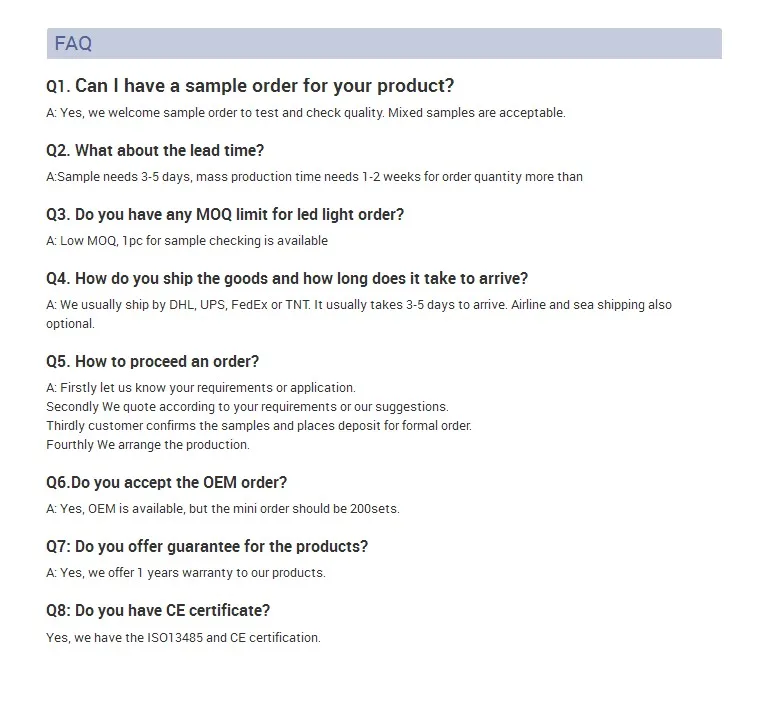Viewport: 777px width, 707px height.
Task: Select the Q5 proceed an order question
Action: [x=153, y=362]
